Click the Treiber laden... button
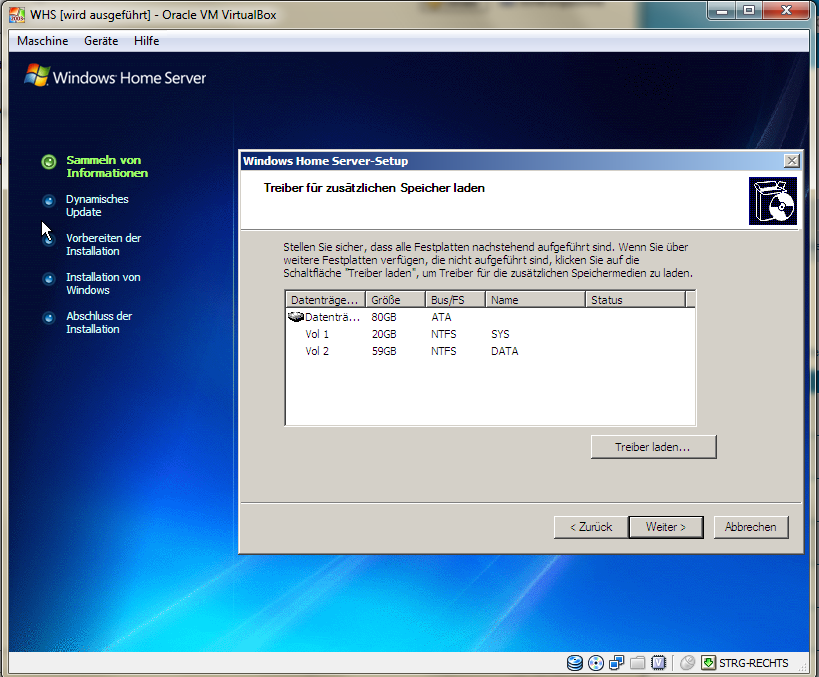This screenshot has width=819, height=677. point(653,447)
